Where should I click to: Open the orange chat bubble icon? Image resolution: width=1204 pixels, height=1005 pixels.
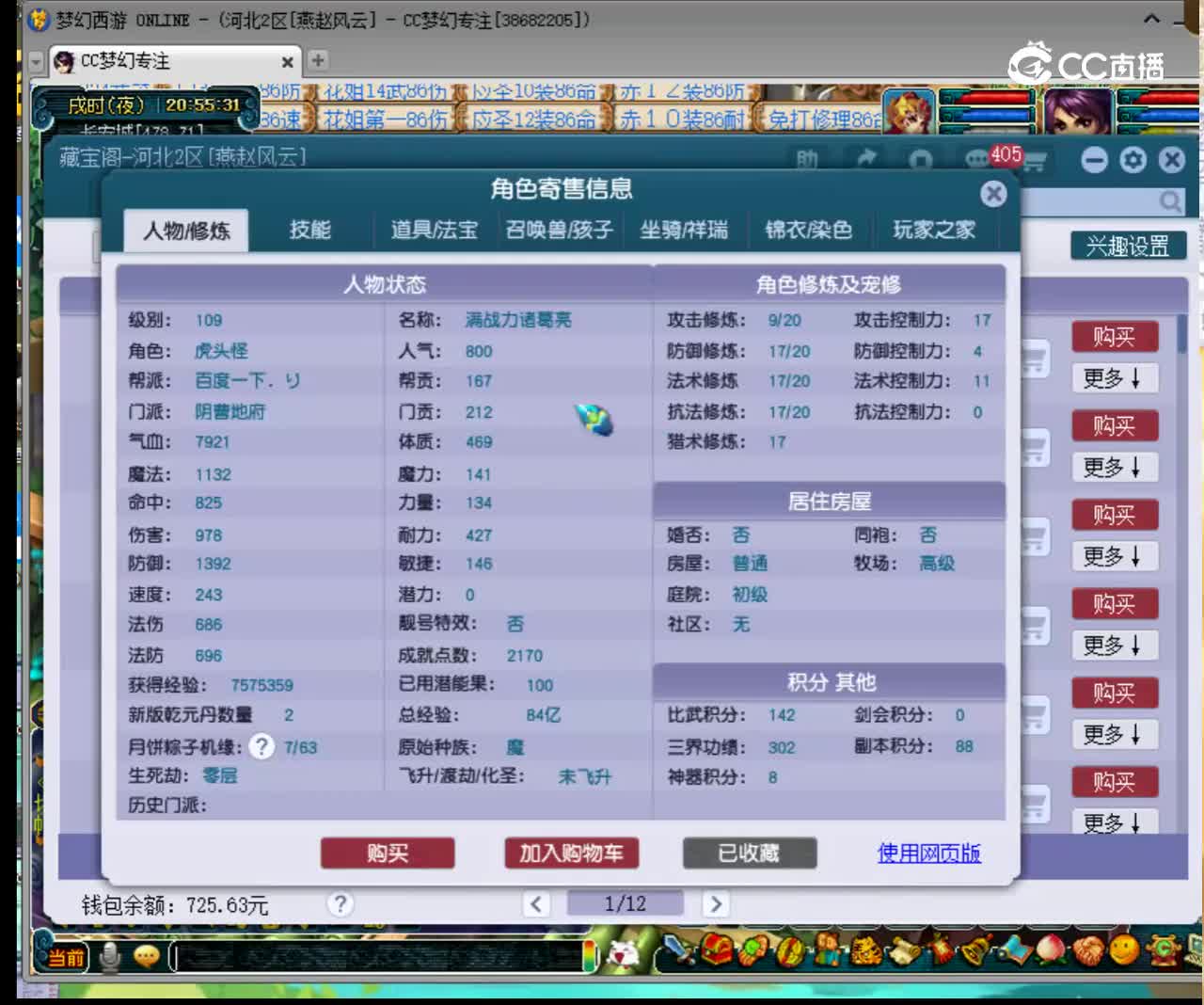coord(146,957)
